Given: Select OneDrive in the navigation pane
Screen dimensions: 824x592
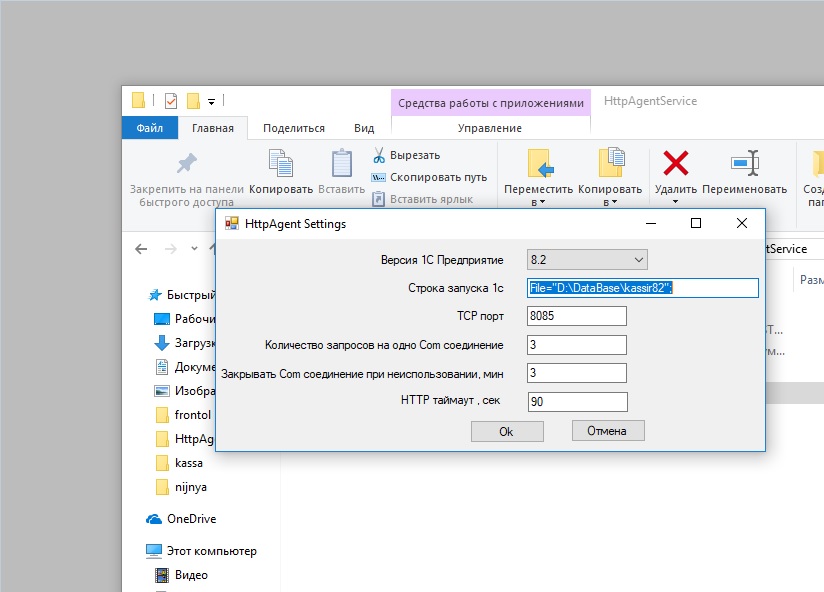Looking at the screenshot, I should [190, 519].
